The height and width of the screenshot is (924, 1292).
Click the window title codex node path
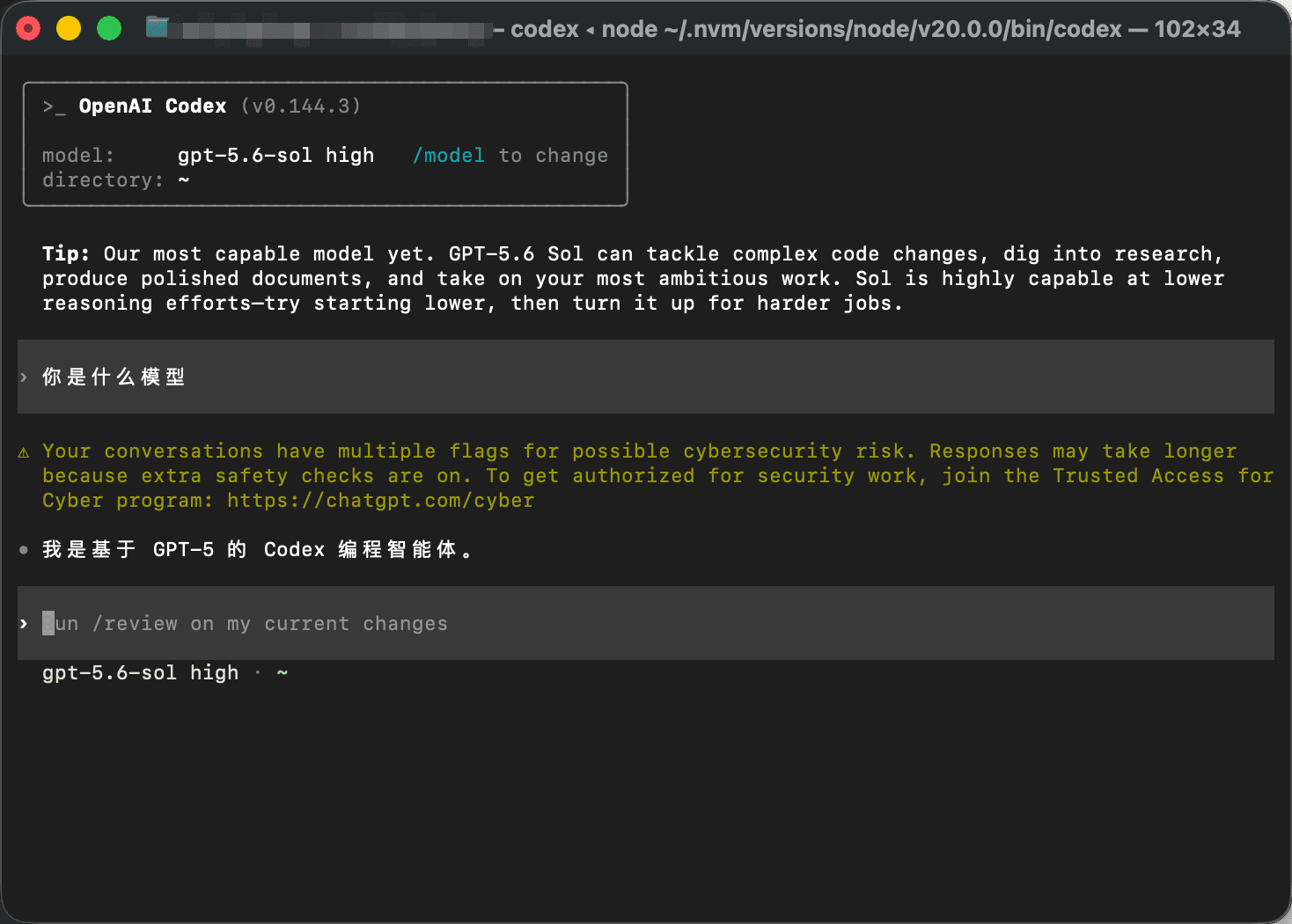[x=867, y=29]
